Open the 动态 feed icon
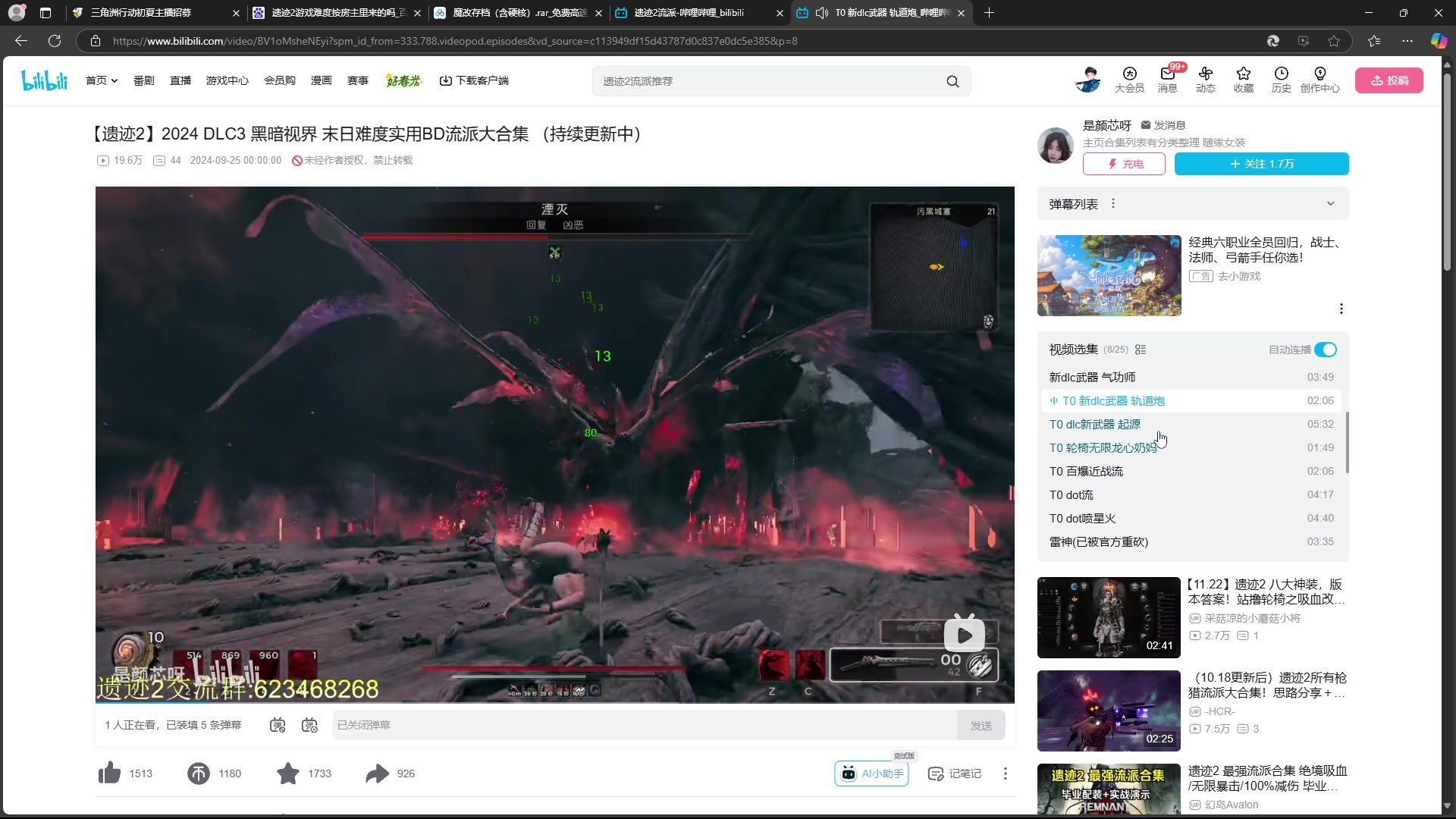Image resolution: width=1456 pixels, height=819 pixels. point(1206,80)
